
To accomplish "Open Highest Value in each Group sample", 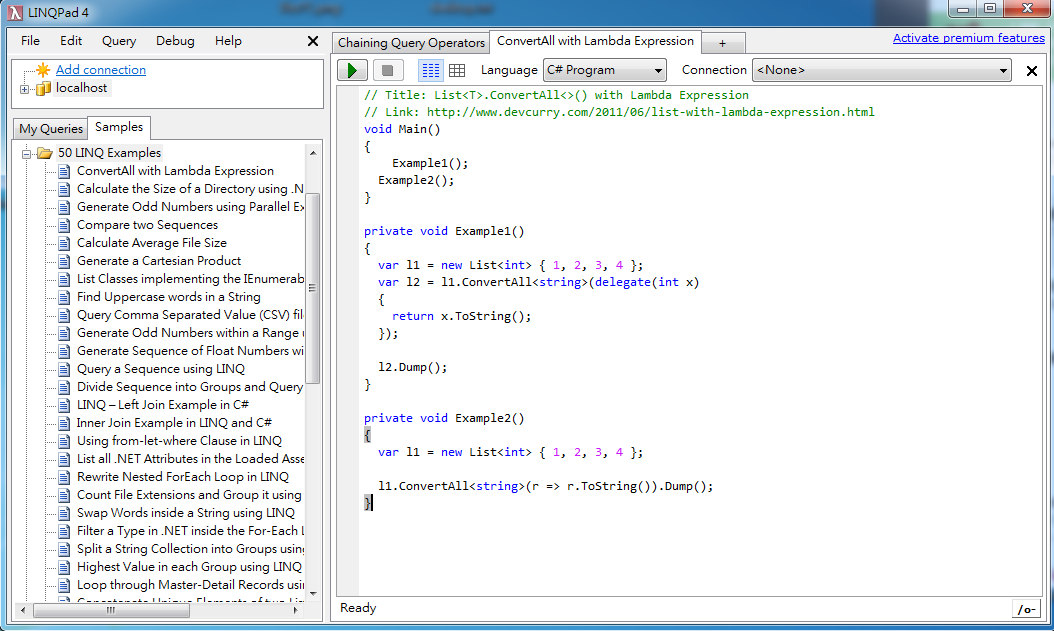I will pos(189,567).
